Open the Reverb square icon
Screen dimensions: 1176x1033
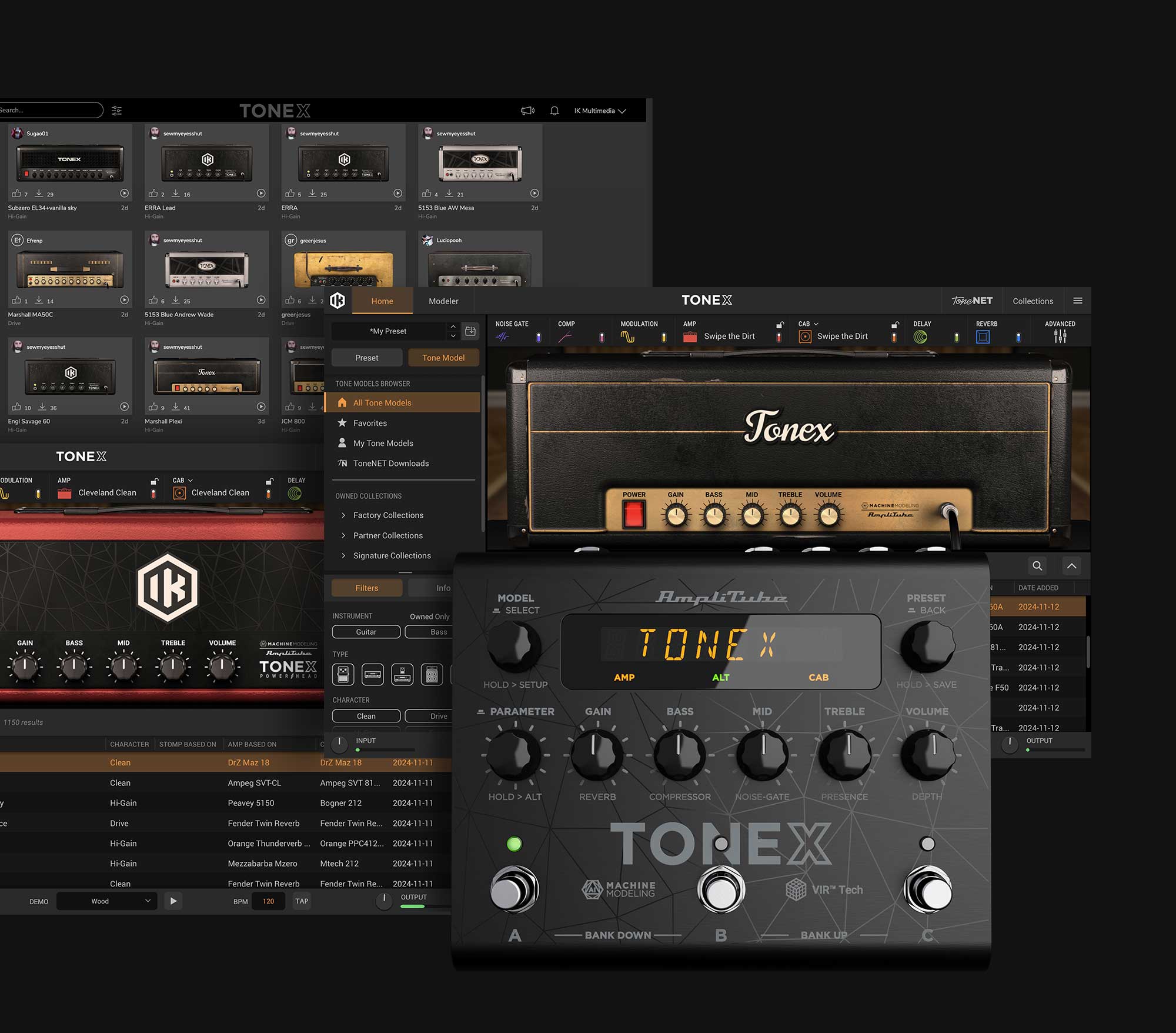983,337
